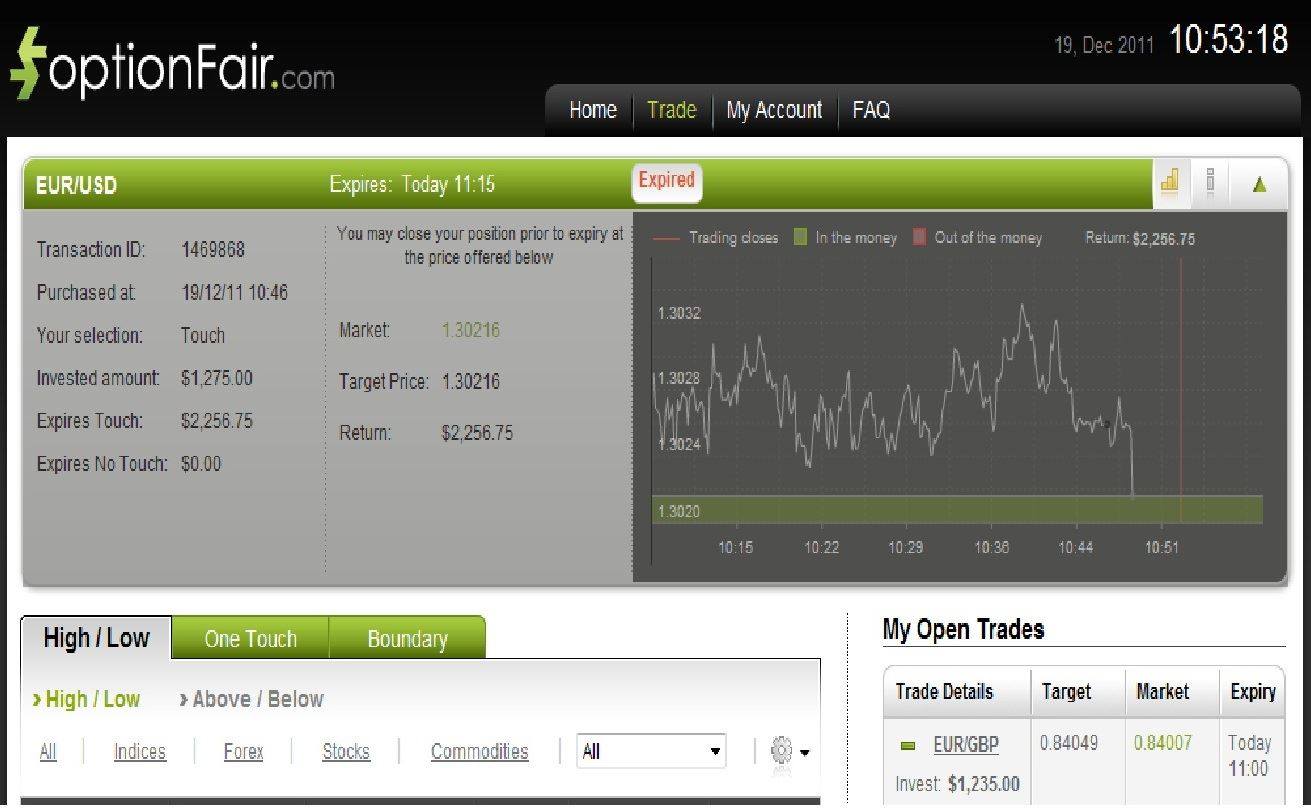Open the Forex filter link
Viewport: 1311px width, 808px height.
243,751
